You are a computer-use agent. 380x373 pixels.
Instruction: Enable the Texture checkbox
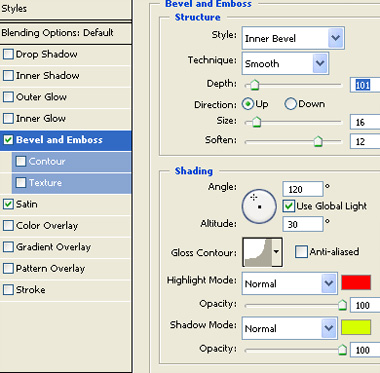click(x=21, y=183)
